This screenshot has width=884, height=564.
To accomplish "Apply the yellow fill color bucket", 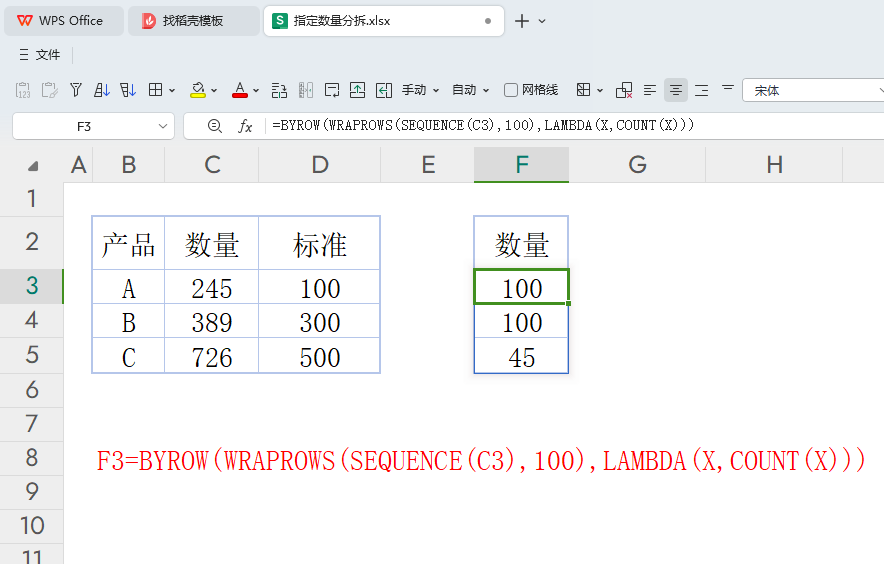I will [x=198, y=90].
